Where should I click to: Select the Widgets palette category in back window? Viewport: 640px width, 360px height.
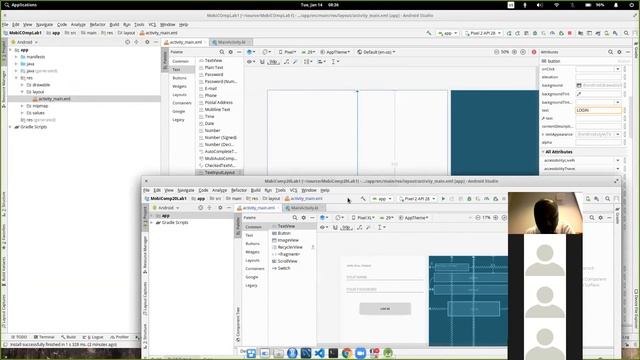pyautogui.click(x=180, y=87)
